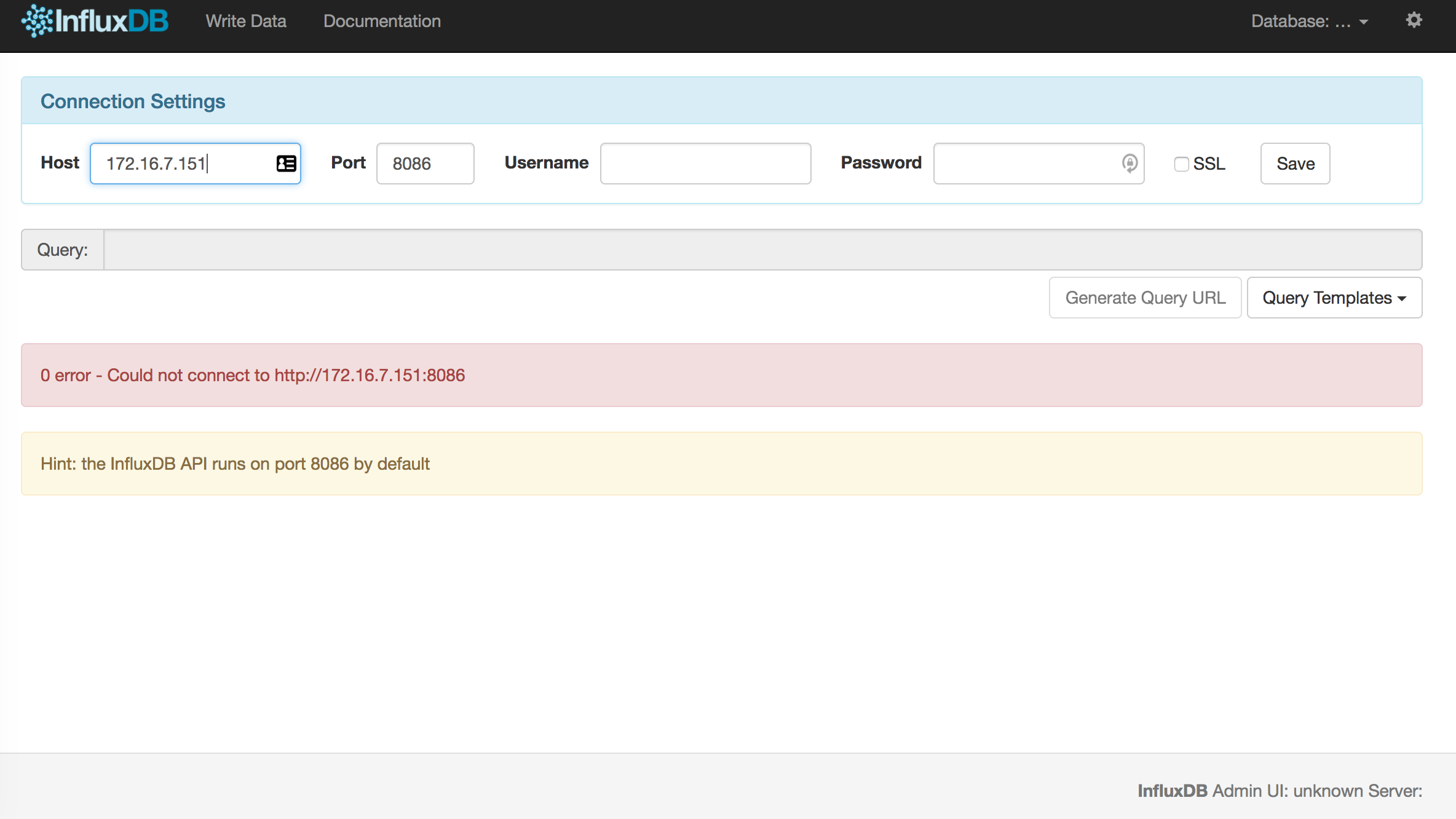Click the yellow port hint message
1456x819 pixels.
721,464
